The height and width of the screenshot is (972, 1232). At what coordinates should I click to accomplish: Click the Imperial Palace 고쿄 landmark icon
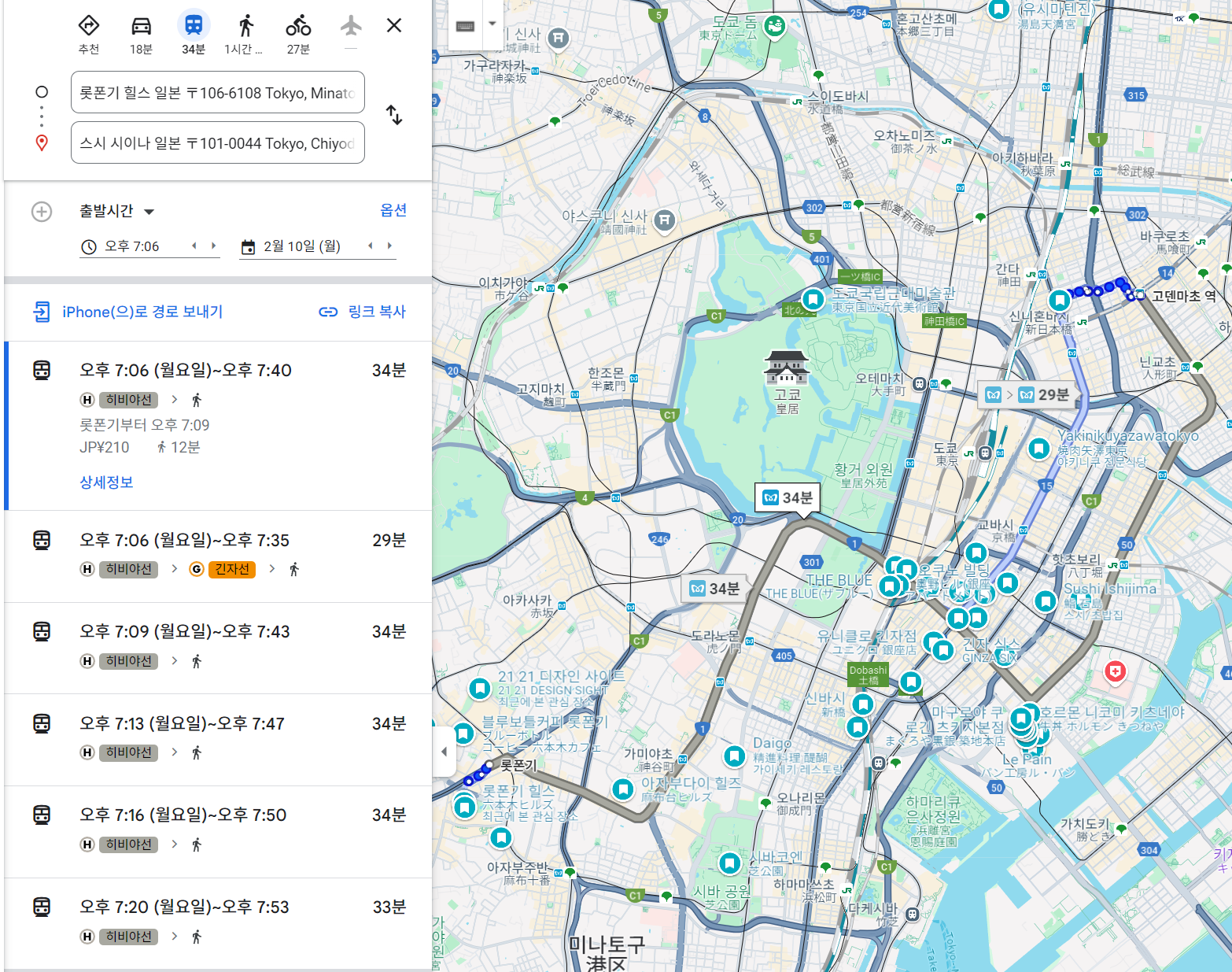tap(787, 368)
